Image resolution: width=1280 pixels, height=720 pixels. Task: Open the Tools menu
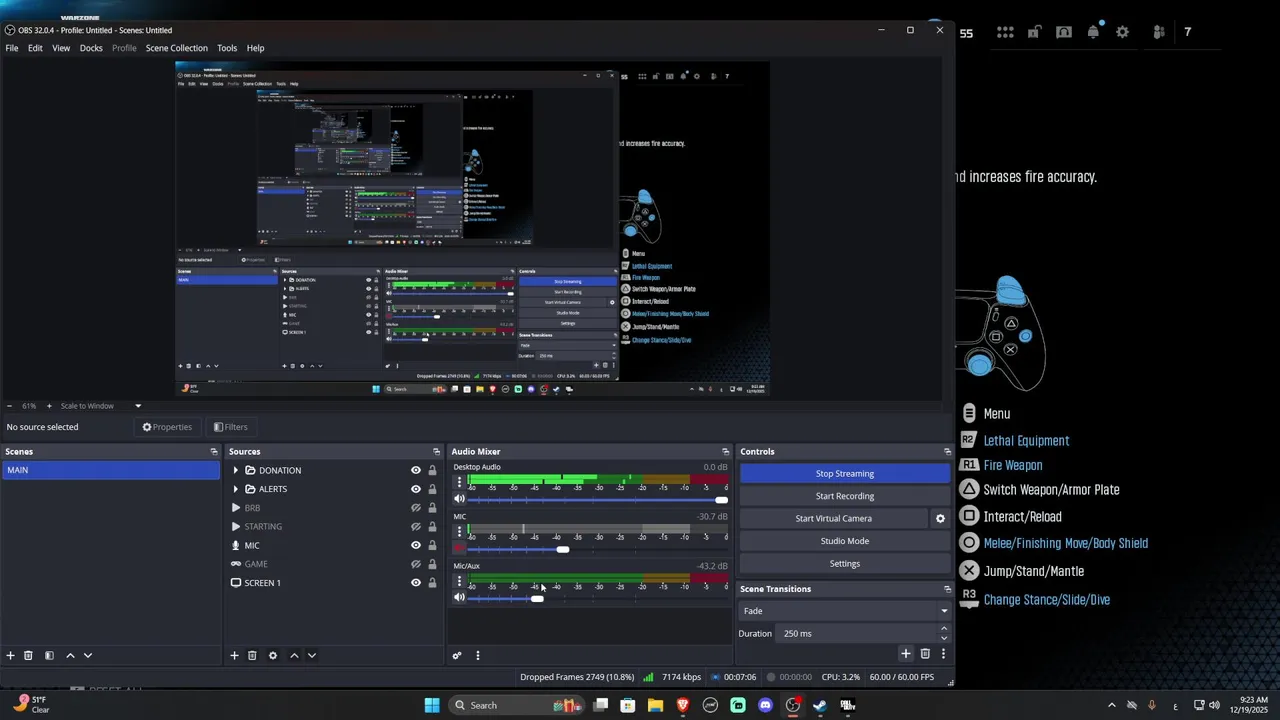coord(227,48)
